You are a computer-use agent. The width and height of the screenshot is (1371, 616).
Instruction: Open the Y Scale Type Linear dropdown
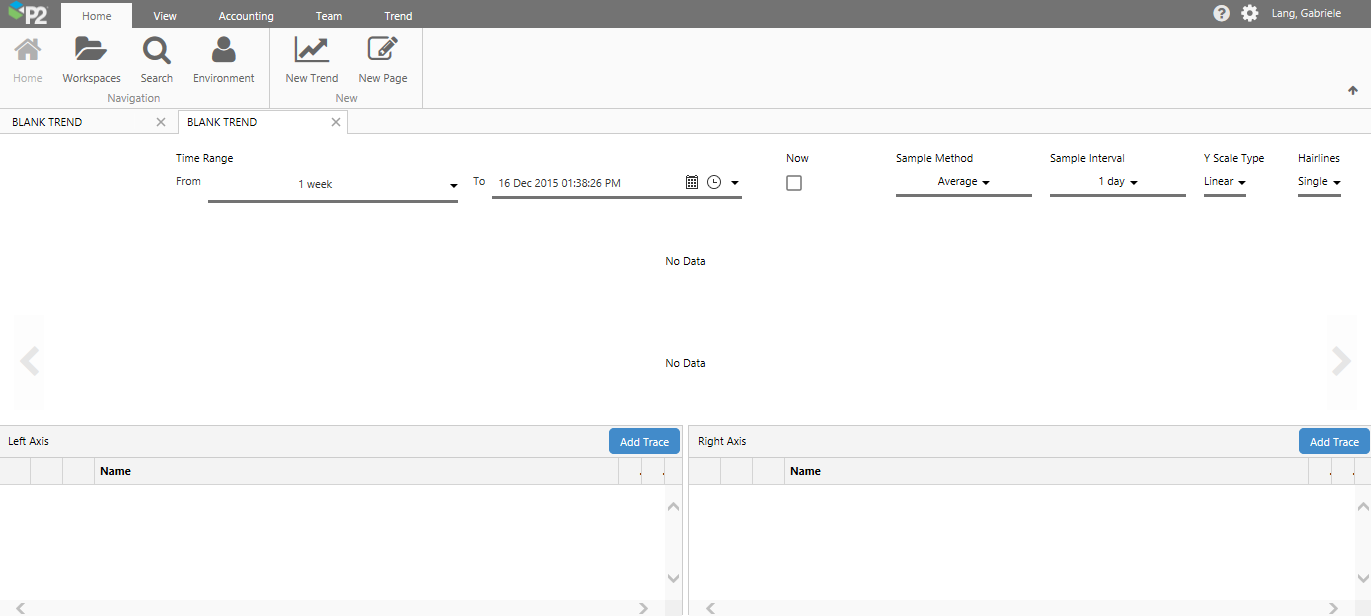click(x=1224, y=182)
